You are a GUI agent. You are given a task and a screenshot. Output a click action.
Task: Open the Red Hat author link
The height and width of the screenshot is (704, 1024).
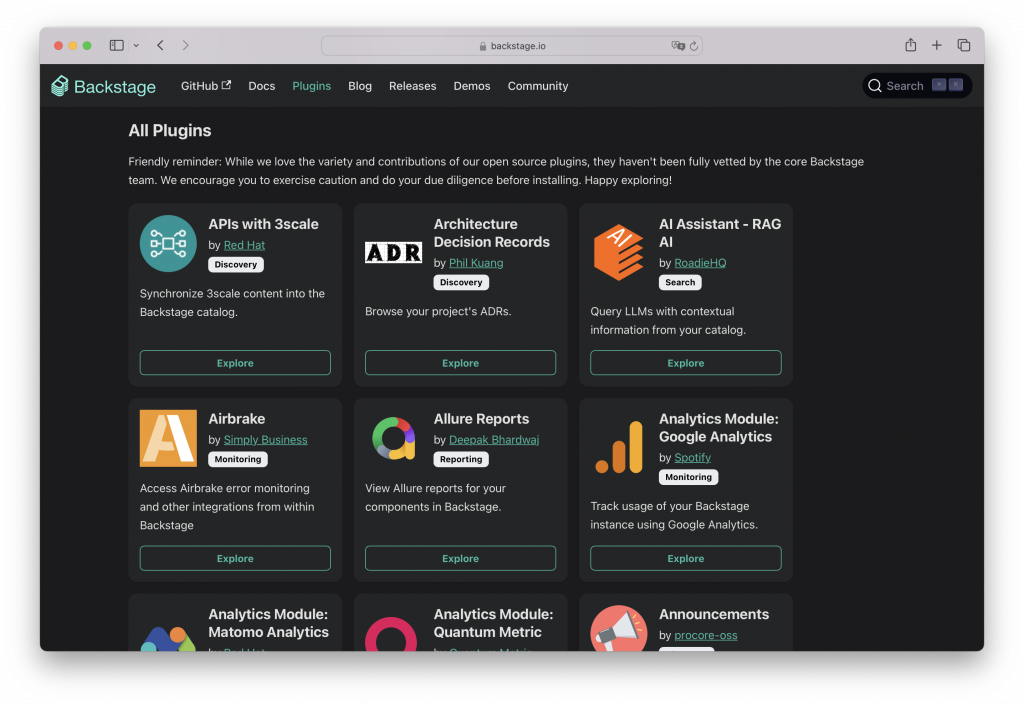(244, 245)
